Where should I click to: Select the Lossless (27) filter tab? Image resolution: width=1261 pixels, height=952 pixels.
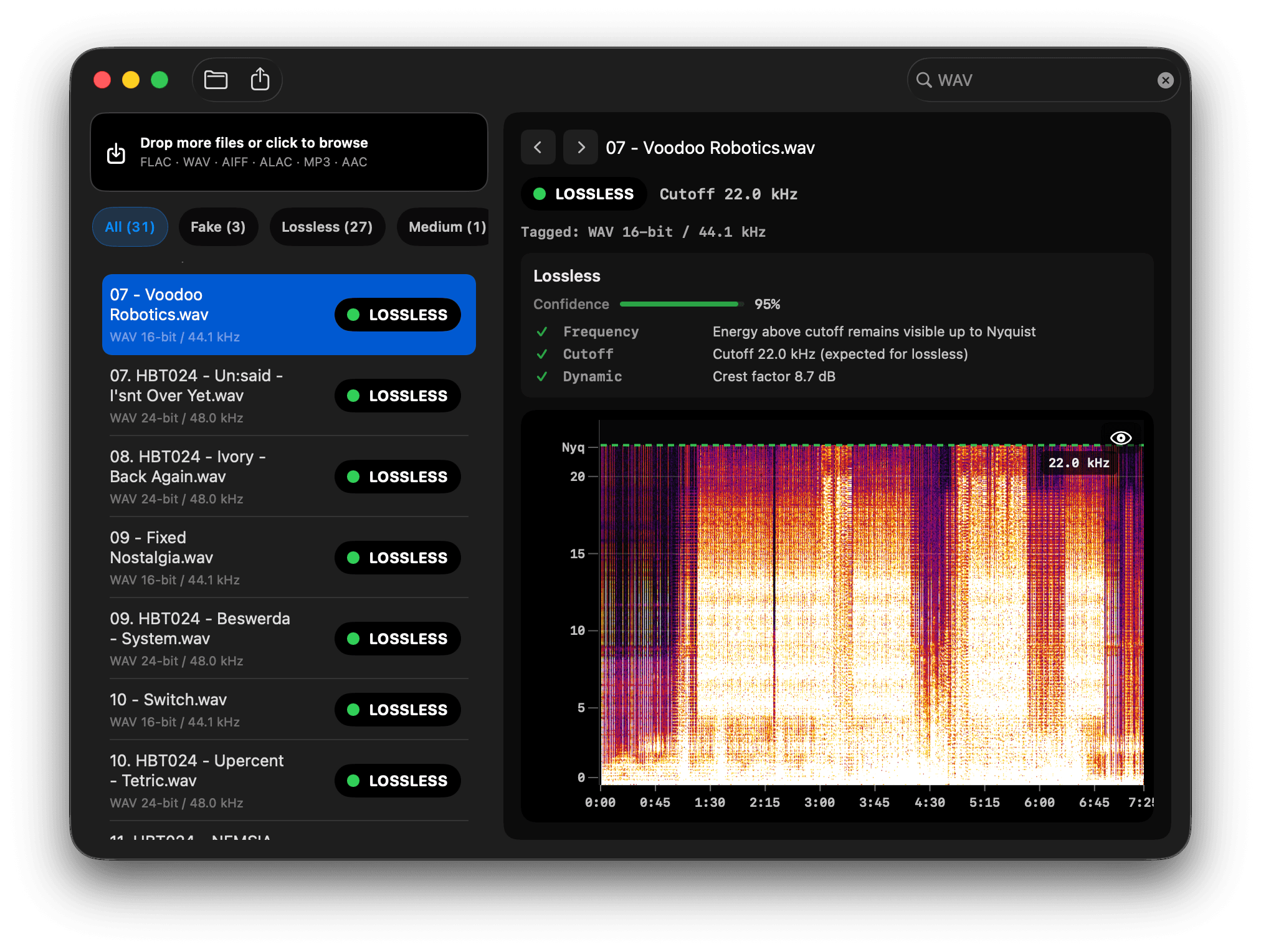327,227
